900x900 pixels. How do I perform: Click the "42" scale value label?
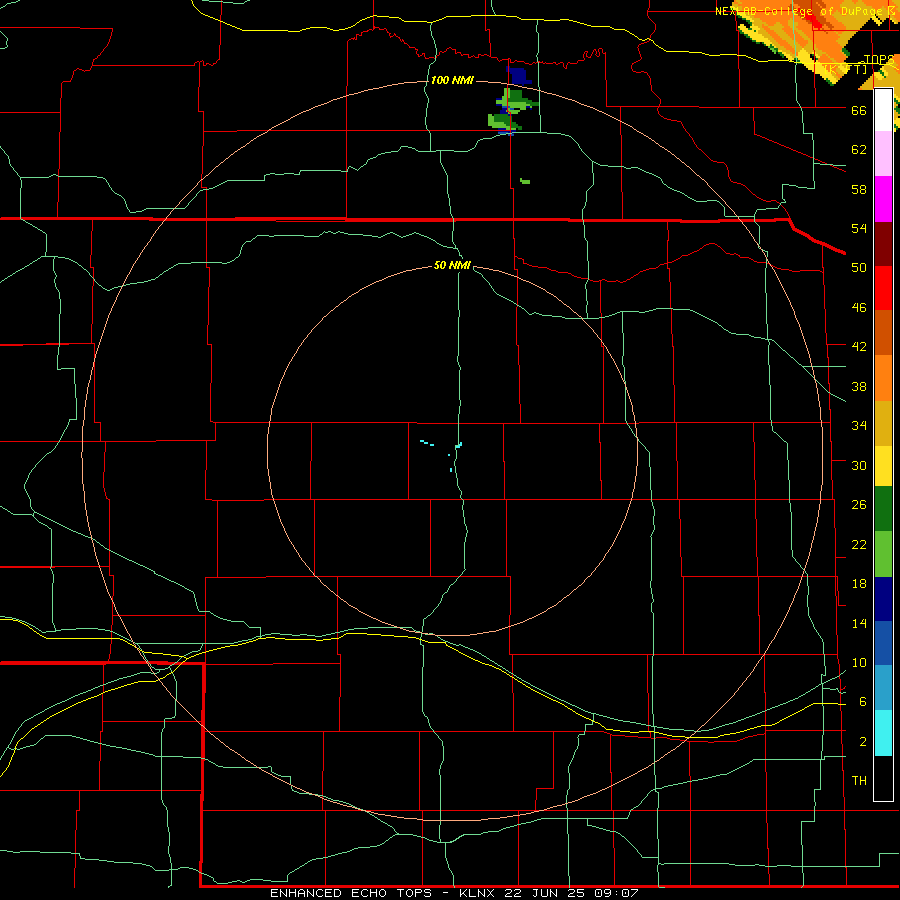859,347
